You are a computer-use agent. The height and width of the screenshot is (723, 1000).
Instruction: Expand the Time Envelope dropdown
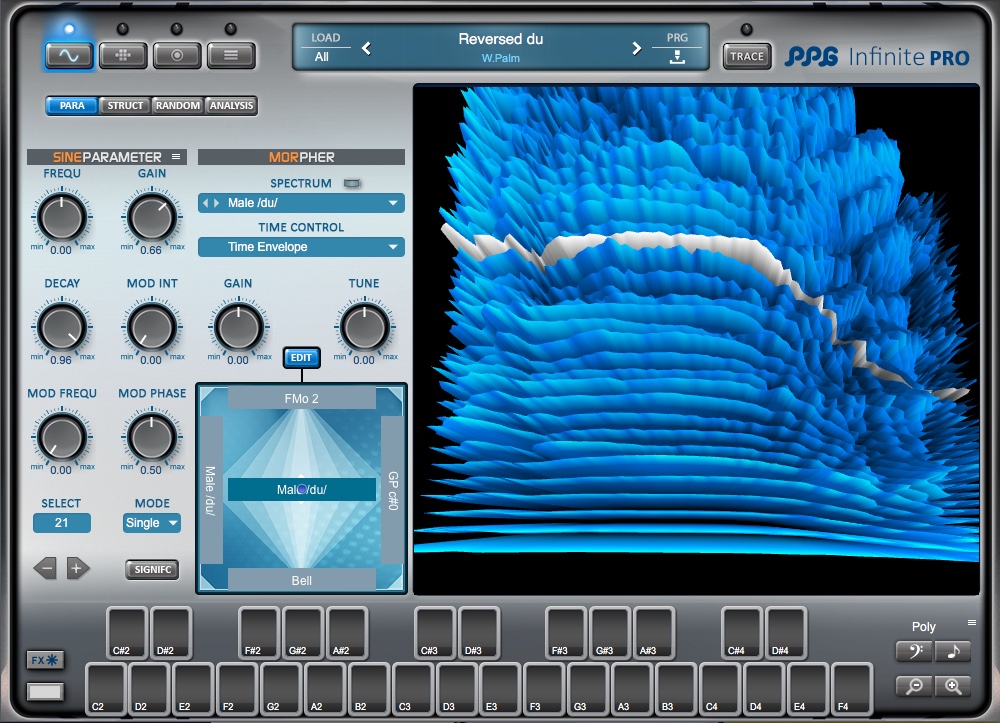pos(301,247)
